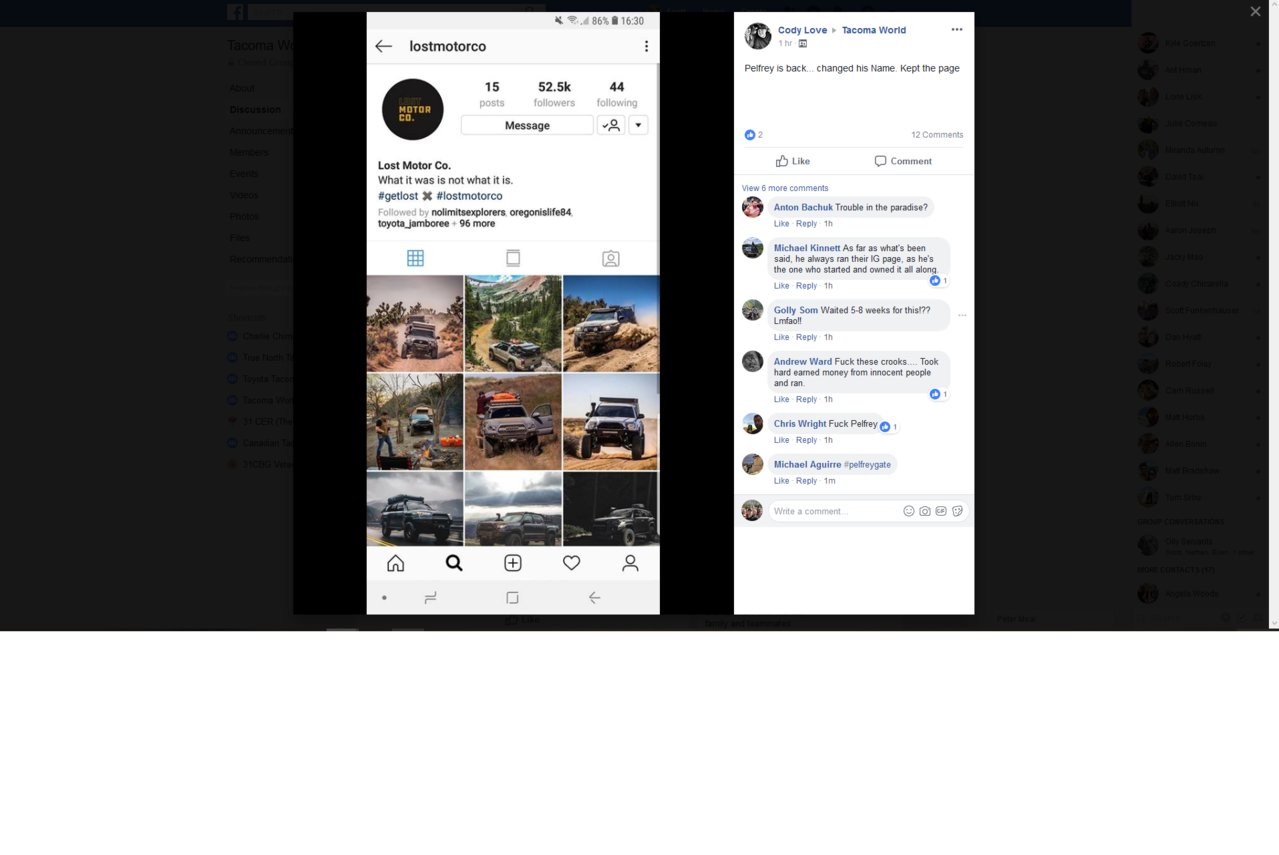Click the 44 following count
The width and height of the screenshot is (1279, 855).
(617, 94)
